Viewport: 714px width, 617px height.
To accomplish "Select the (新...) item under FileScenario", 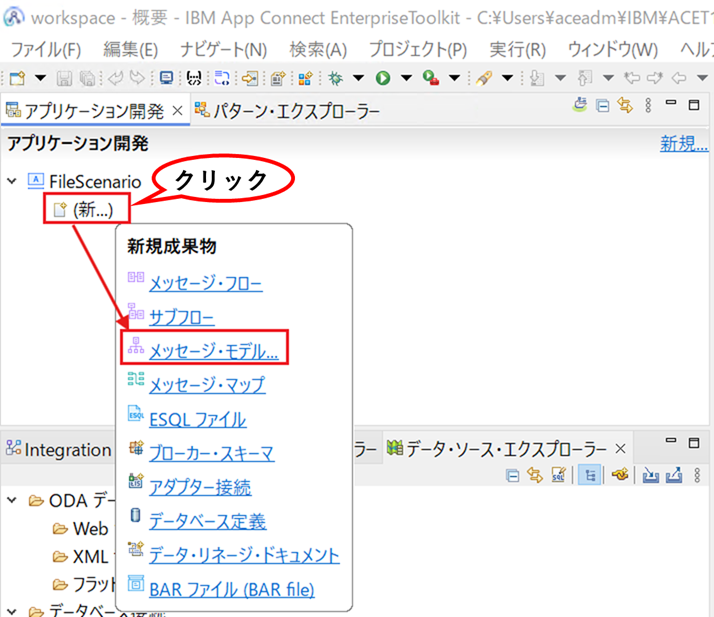I will point(84,210).
